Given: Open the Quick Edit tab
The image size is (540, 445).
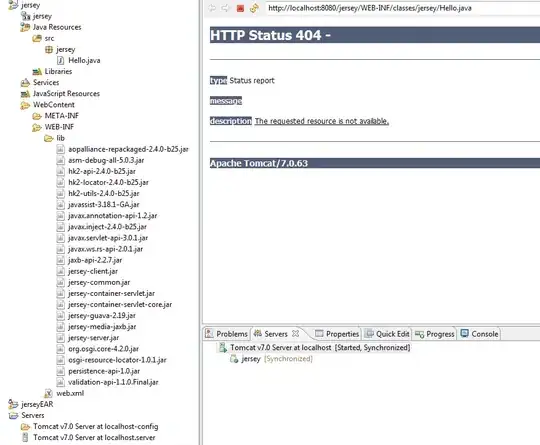Looking at the screenshot, I should click(387, 334).
